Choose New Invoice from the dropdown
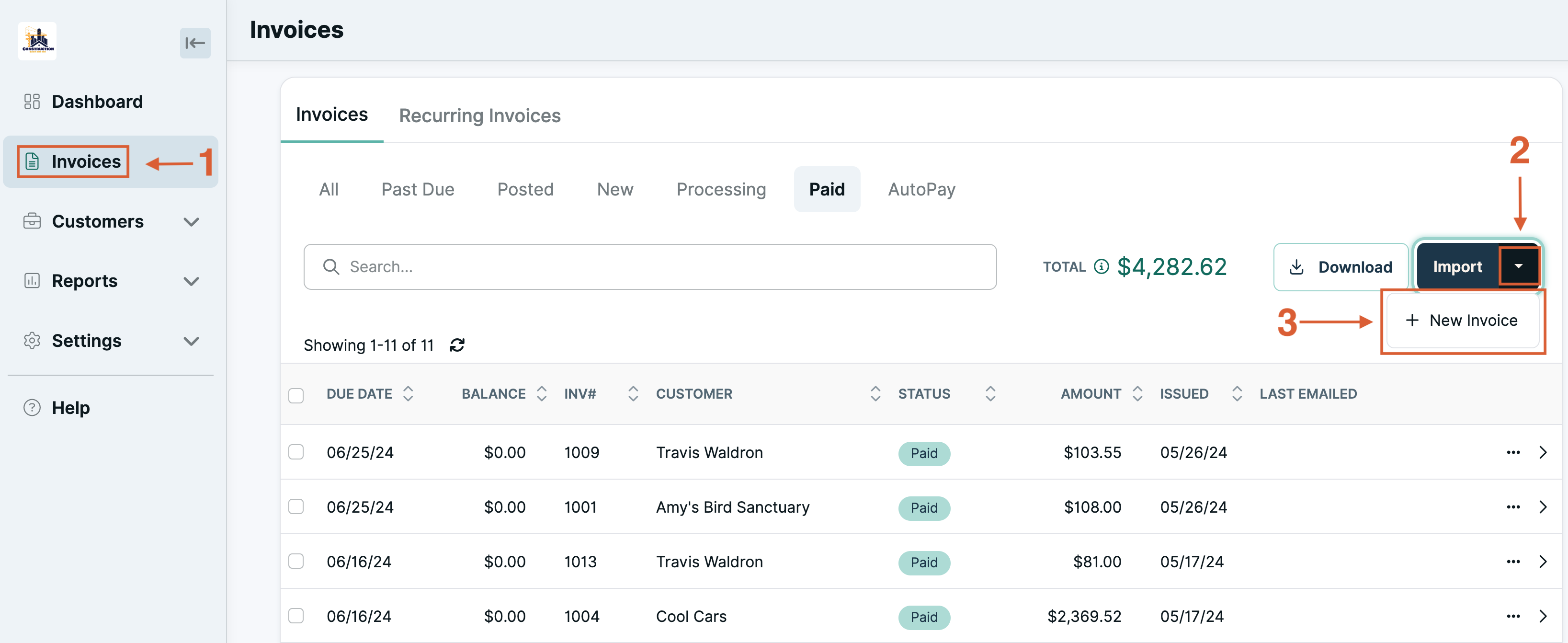 (x=1462, y=320)
